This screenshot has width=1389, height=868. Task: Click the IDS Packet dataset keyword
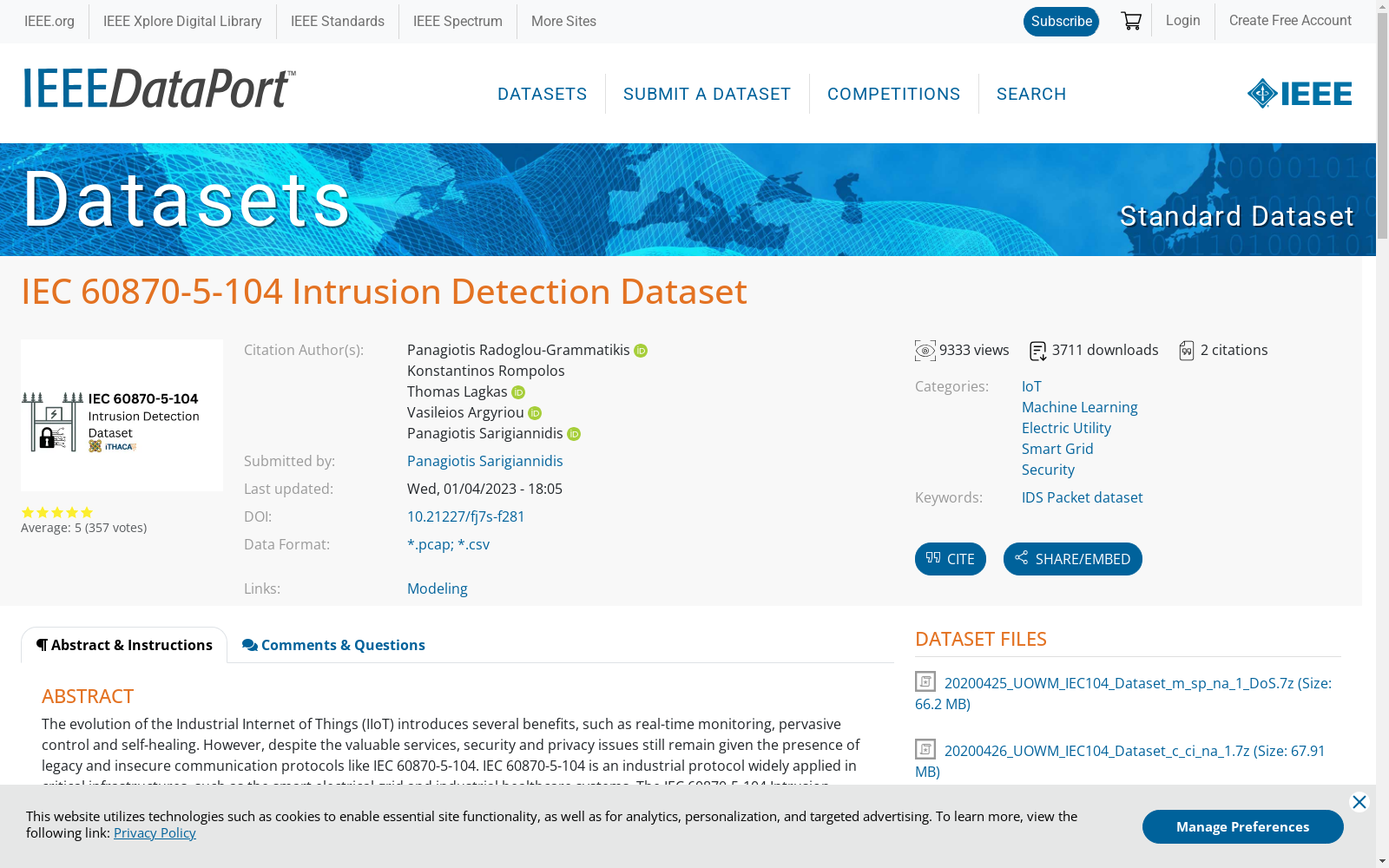click(x=1083, y=497)
